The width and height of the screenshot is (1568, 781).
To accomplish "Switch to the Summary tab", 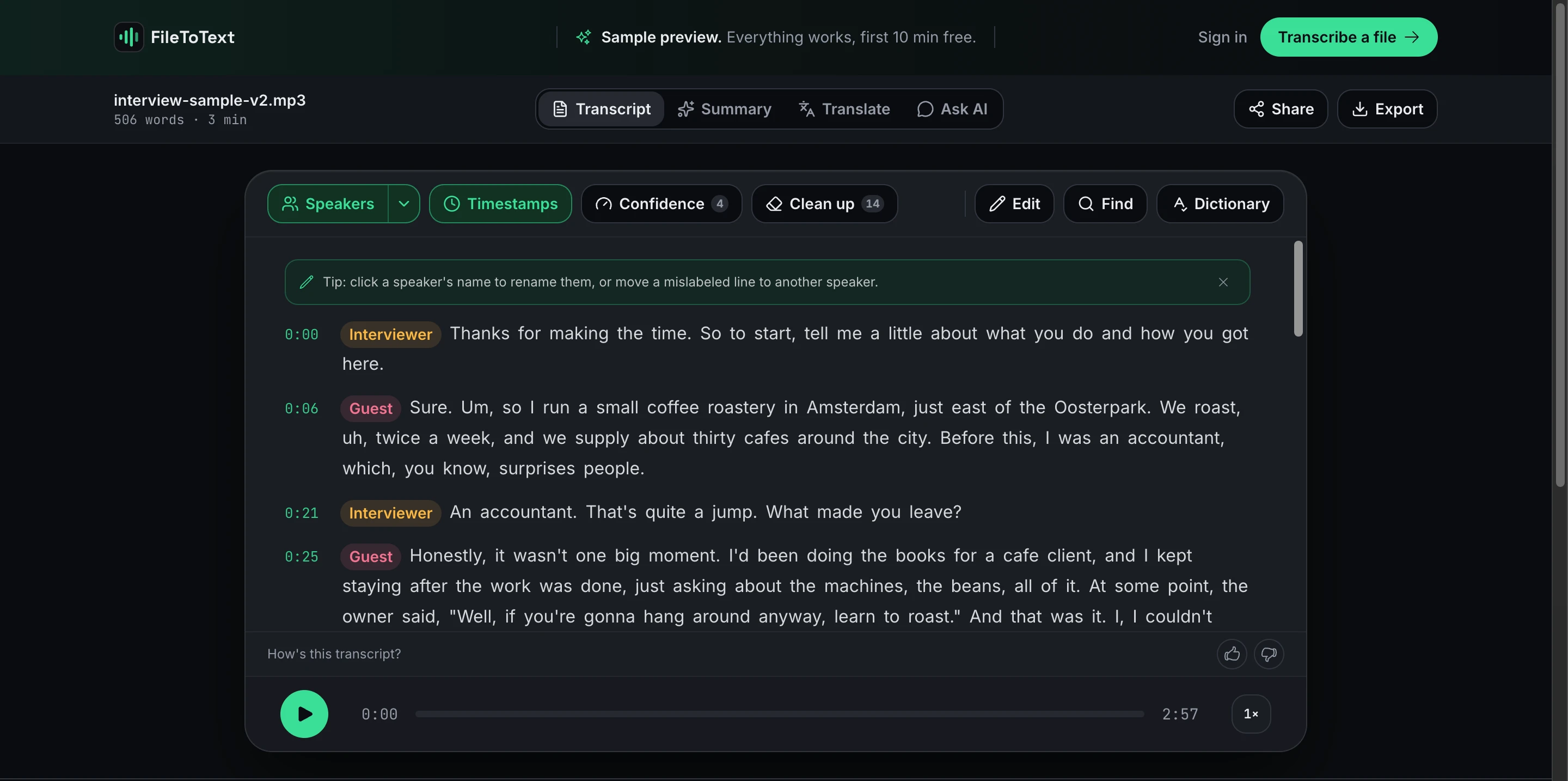I will pyautogui.click(x=724, y=109).
